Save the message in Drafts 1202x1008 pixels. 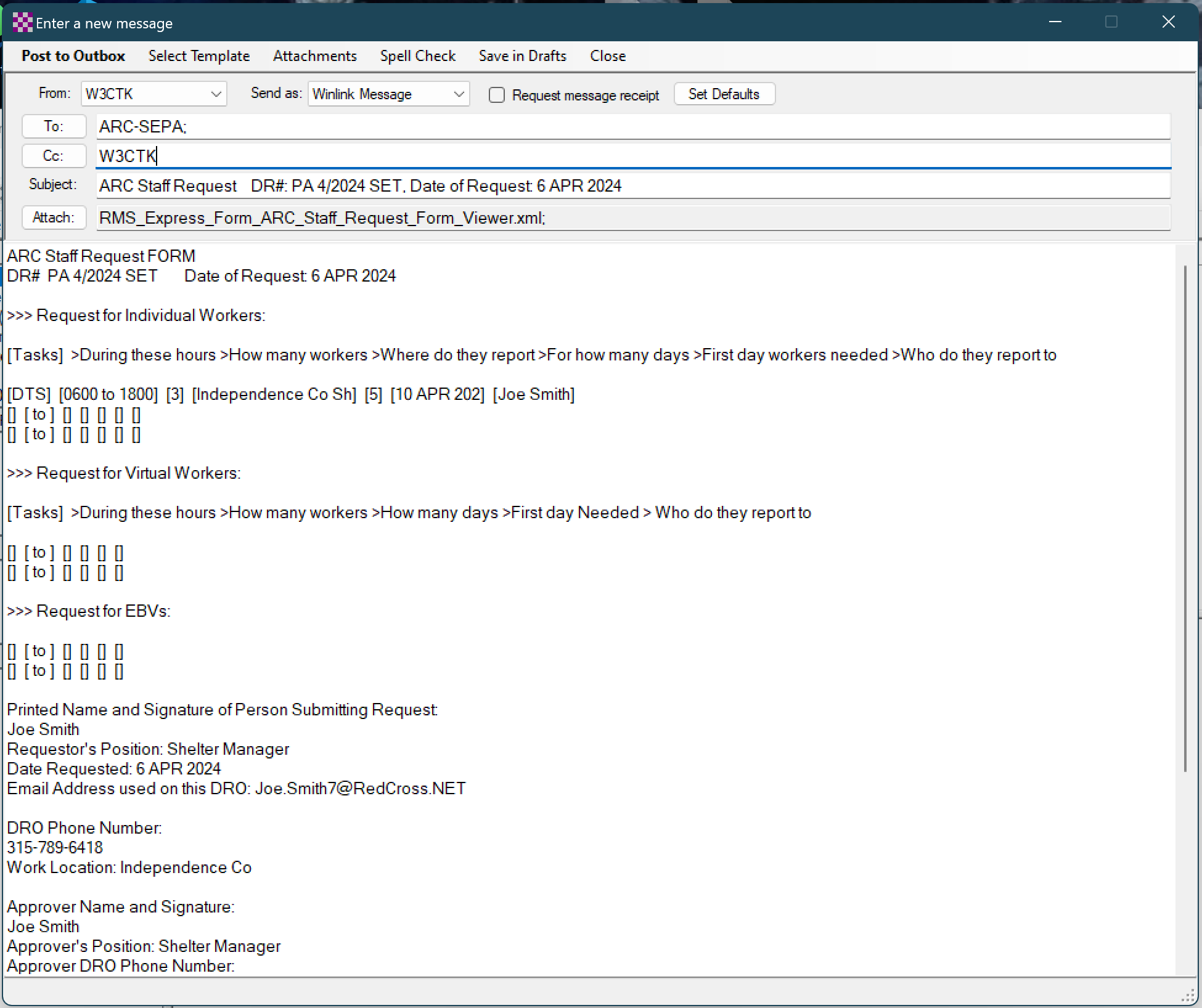pos(523,56)
